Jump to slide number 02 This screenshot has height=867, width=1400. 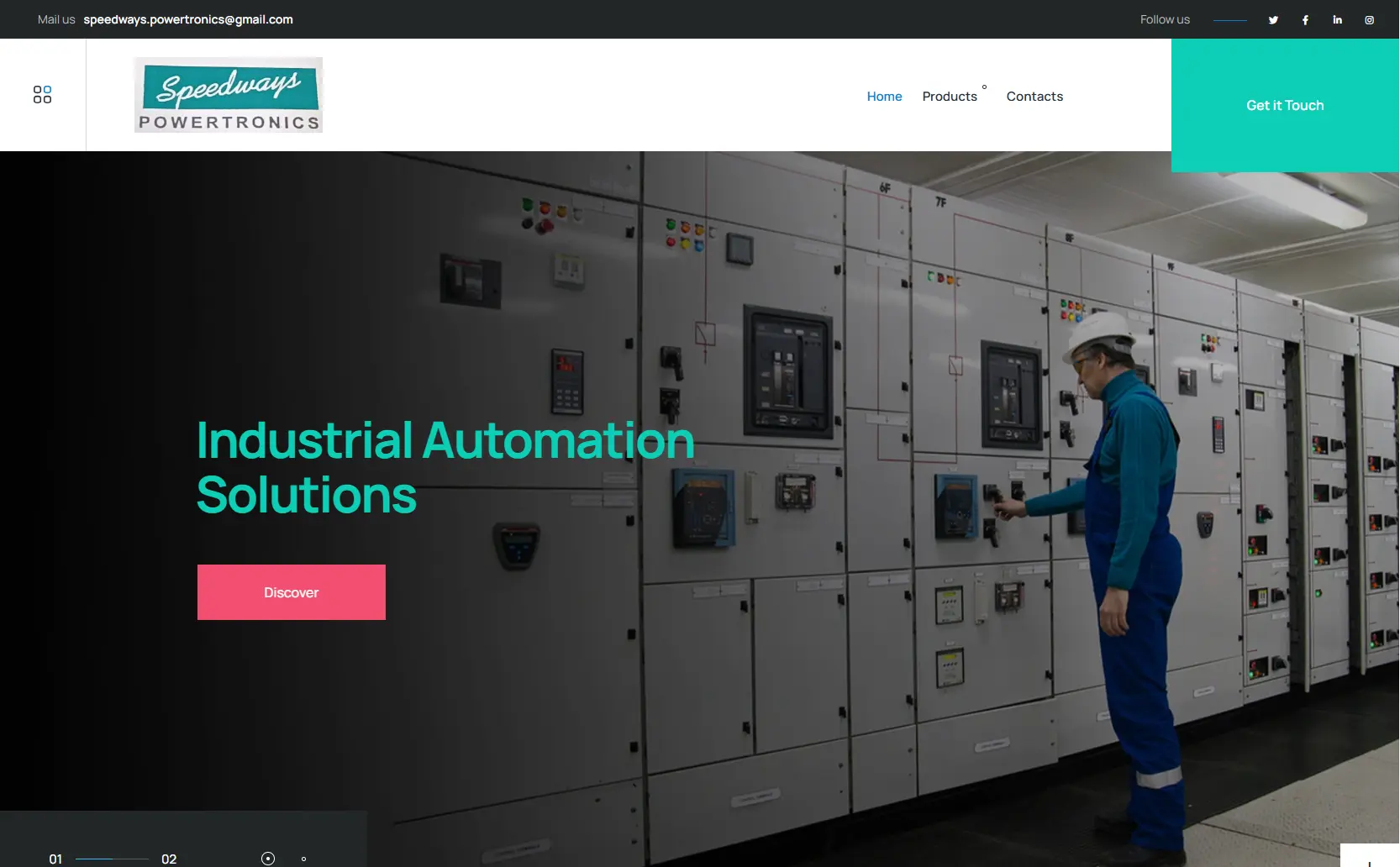[x=169, y=859]
